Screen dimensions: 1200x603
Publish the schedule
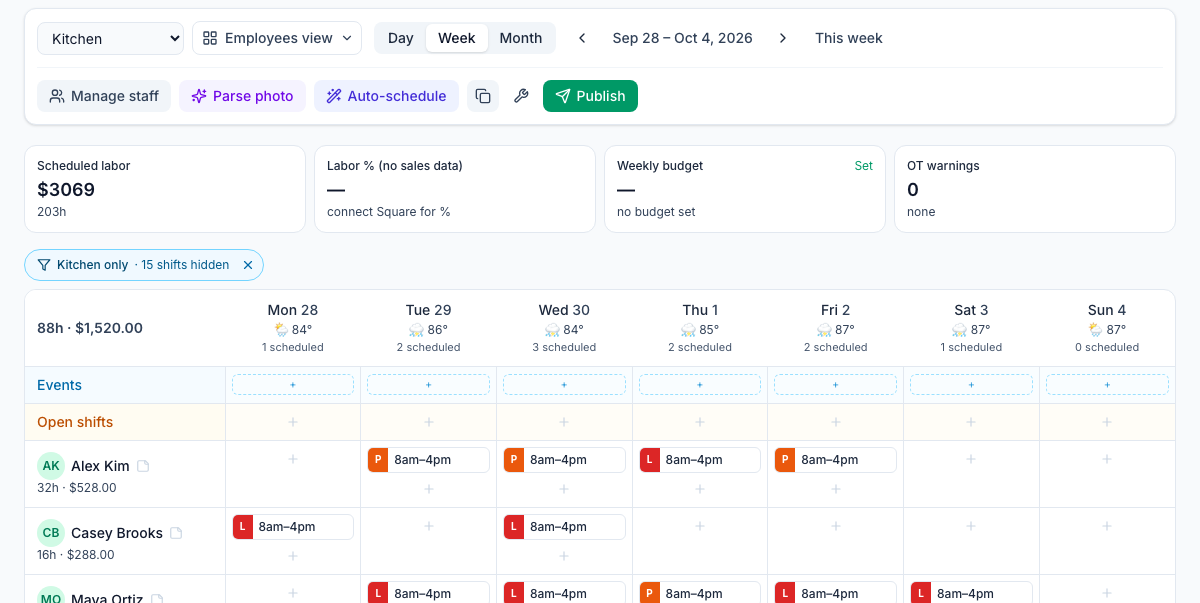click(x=590, y=96)
